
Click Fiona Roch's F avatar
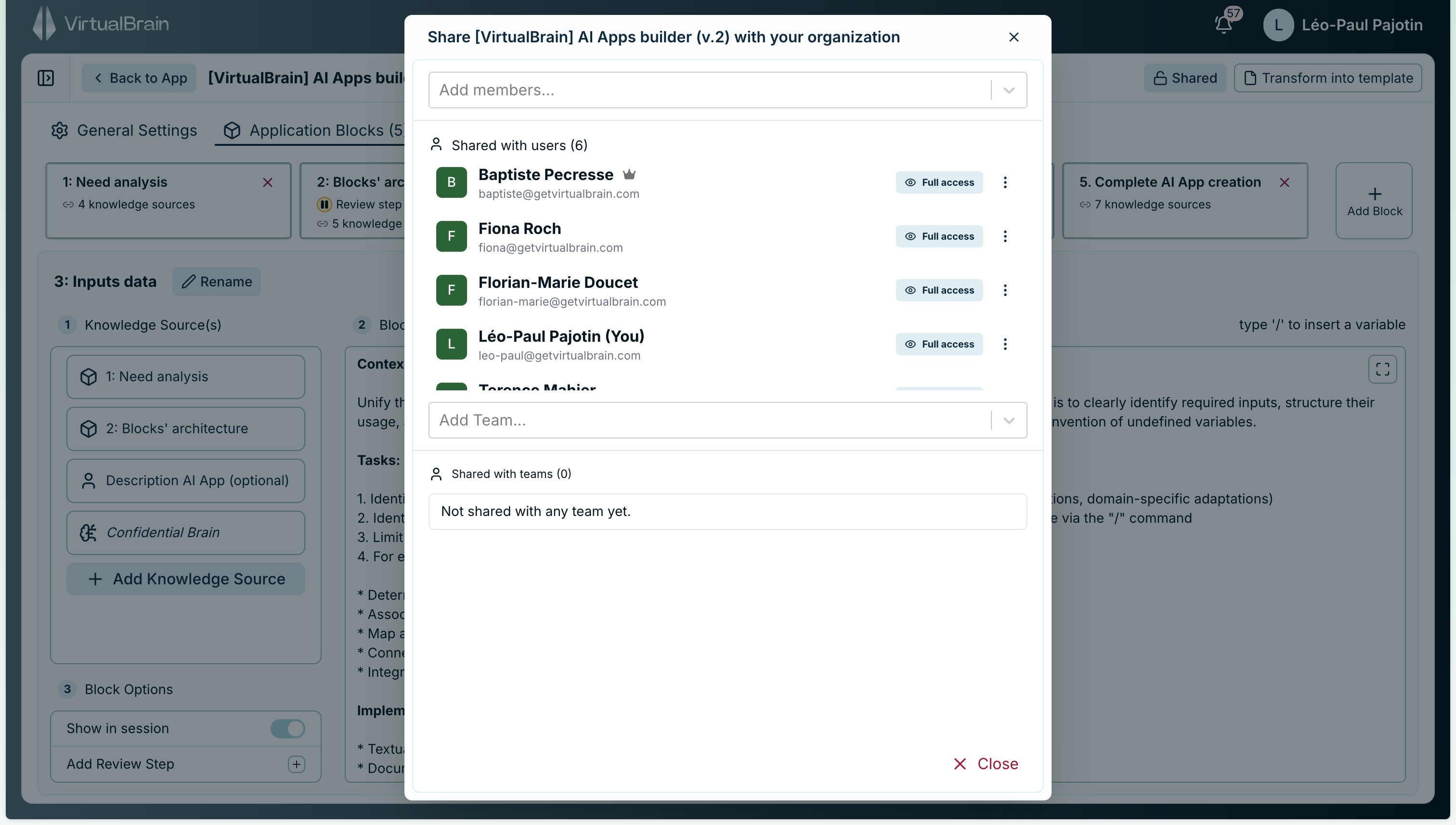(x=451, y=236)
